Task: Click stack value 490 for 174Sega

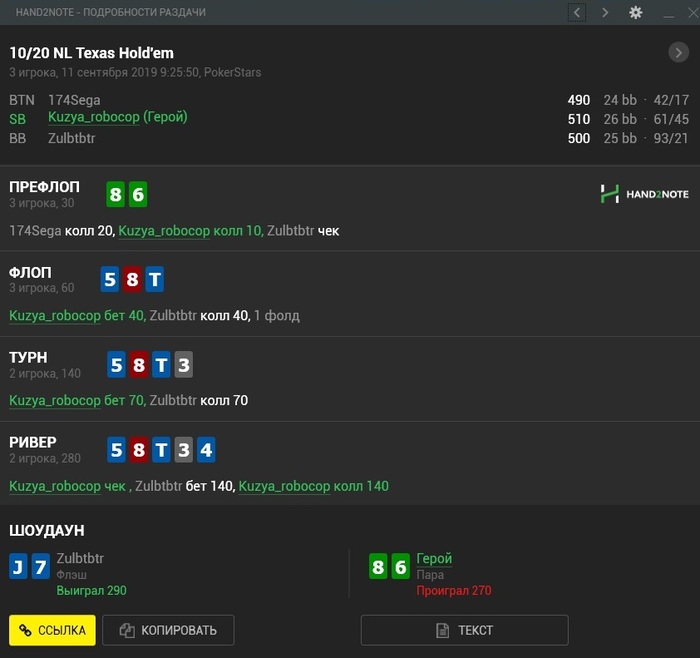Action: pyautogui.click(x=579, y=100)
